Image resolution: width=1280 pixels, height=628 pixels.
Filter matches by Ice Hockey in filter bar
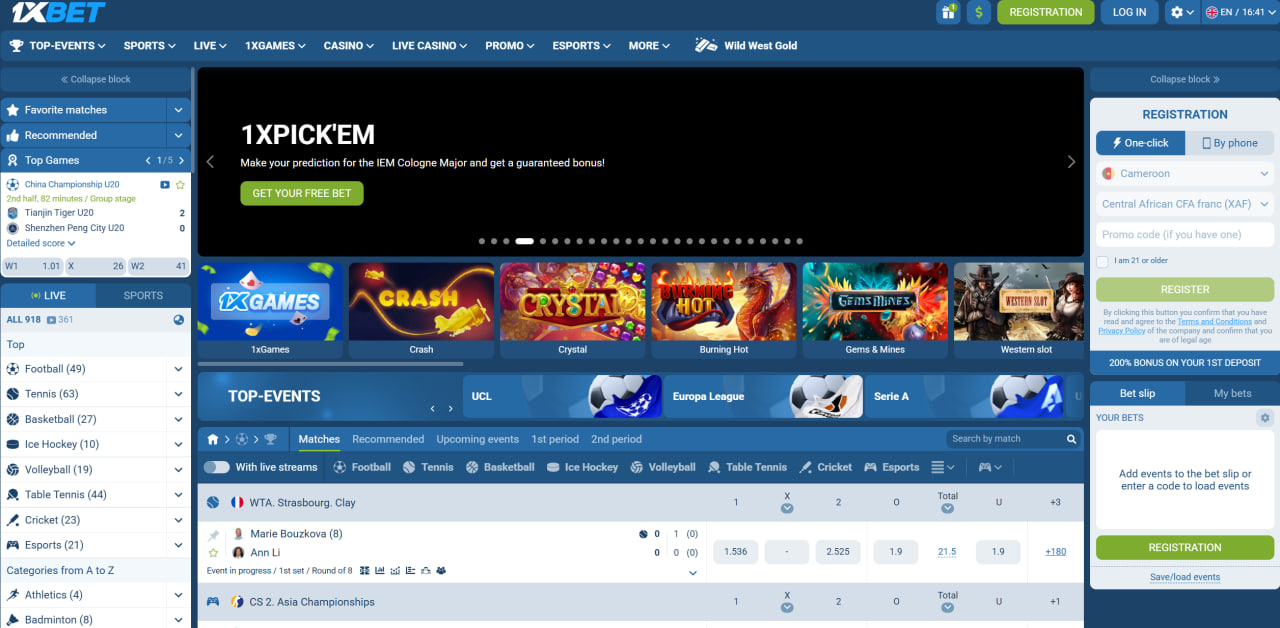pyautogui.click(x=581, y=467)
